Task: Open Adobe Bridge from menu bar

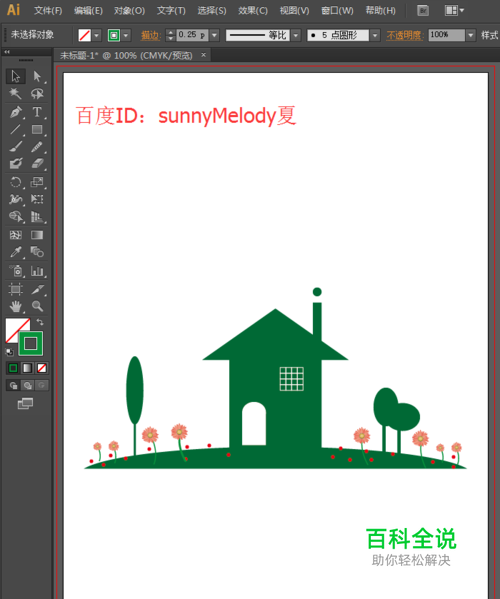Action: (423, 10)
